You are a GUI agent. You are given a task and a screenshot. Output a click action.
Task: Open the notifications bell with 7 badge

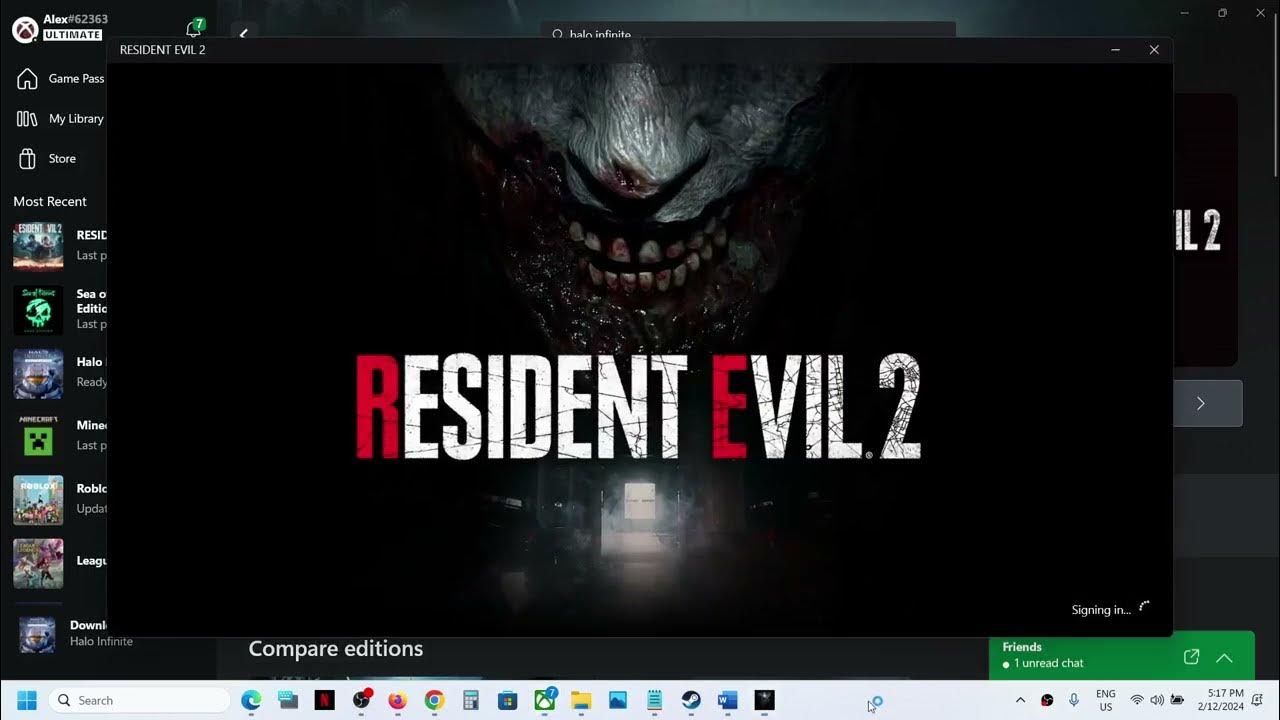[x=194, y=28]
